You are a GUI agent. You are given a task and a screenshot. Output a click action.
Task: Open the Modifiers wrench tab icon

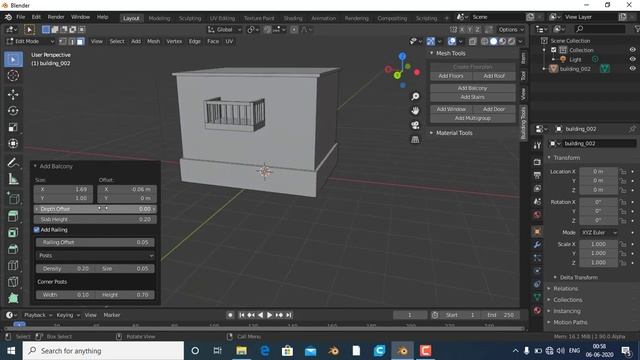tap(537, 244)
